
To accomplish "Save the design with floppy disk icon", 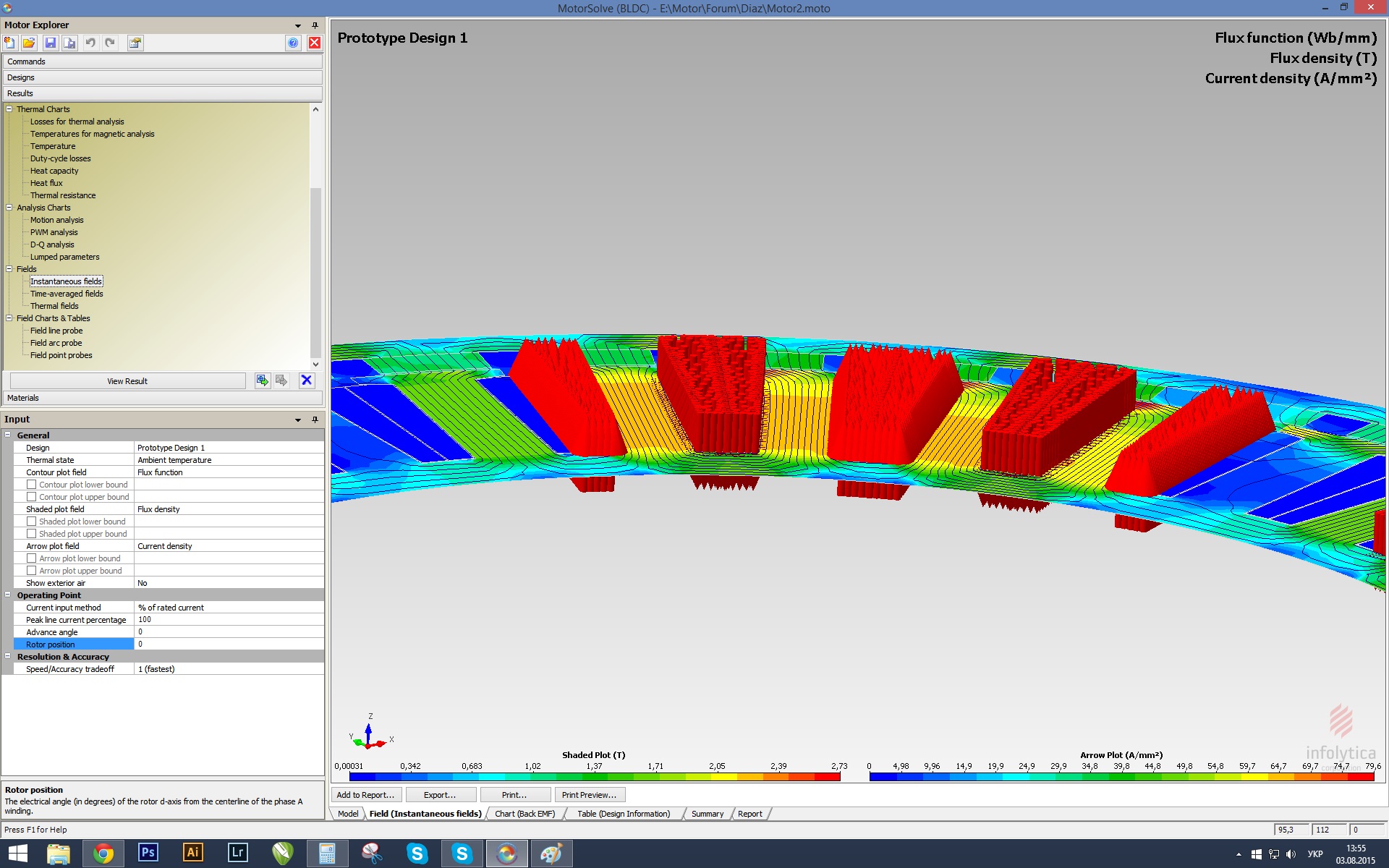I will (50, 43).
